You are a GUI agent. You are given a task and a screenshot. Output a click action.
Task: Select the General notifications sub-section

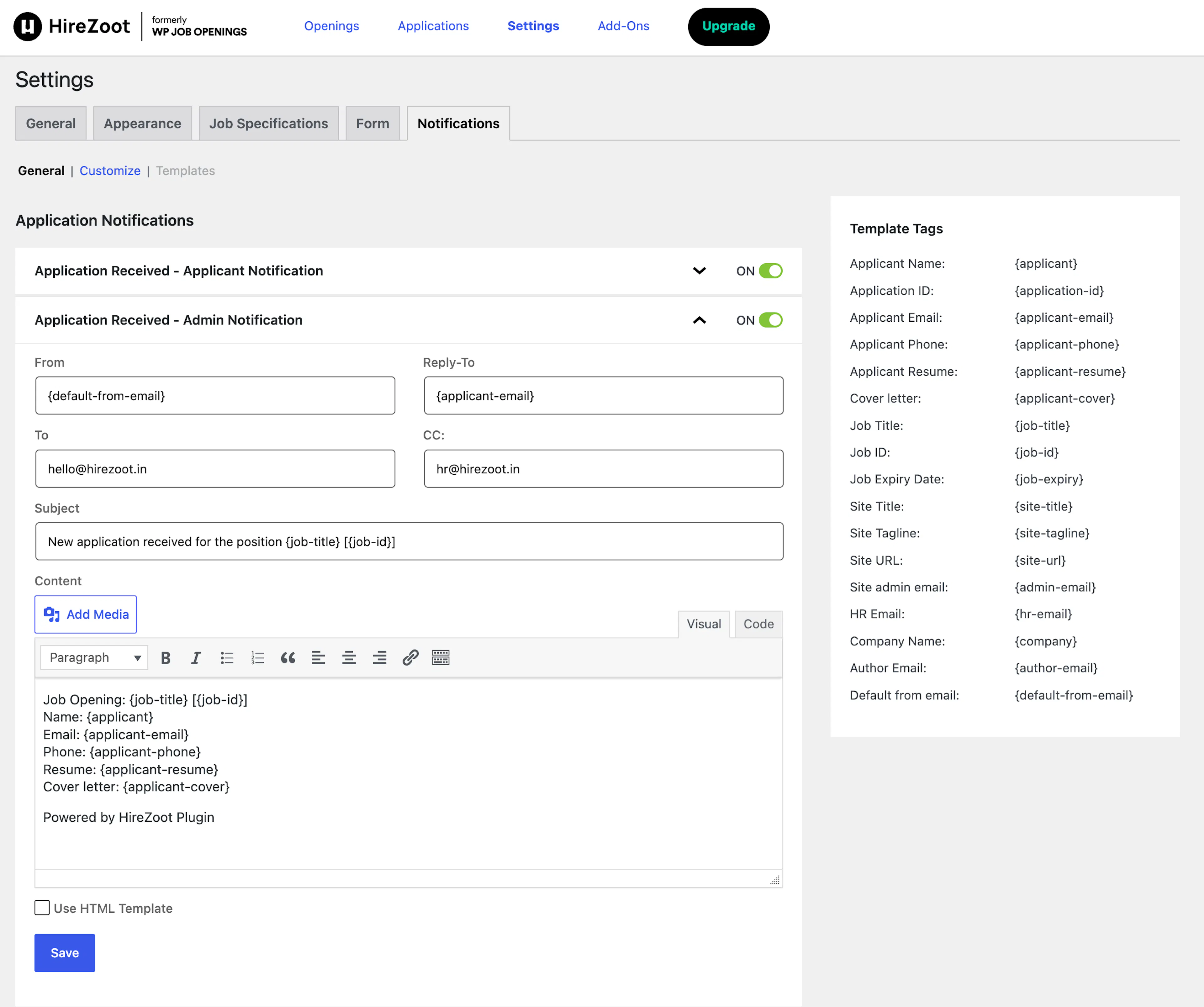point(41,171)
